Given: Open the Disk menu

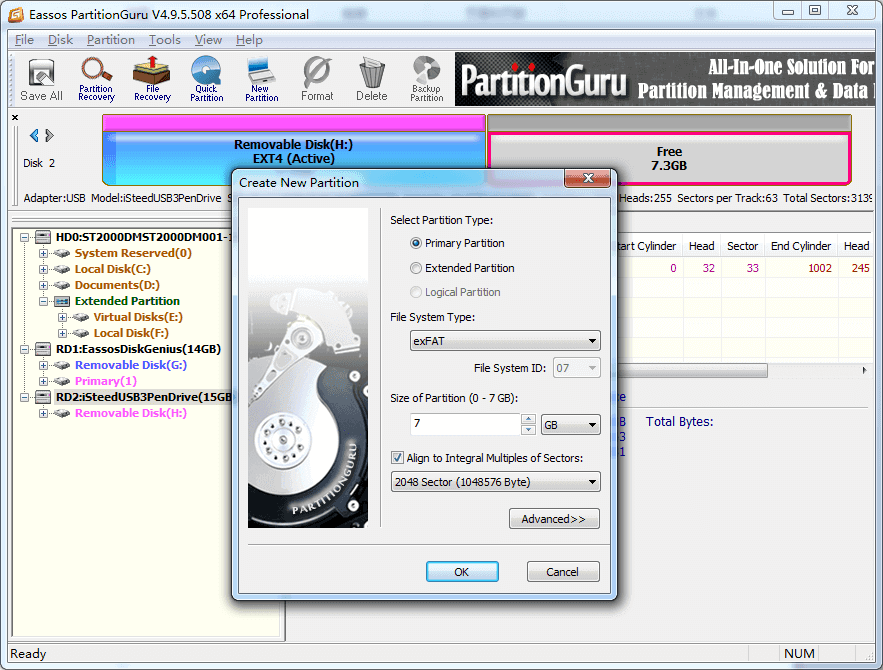Looking at the screenshot, I should pos(60,40).
